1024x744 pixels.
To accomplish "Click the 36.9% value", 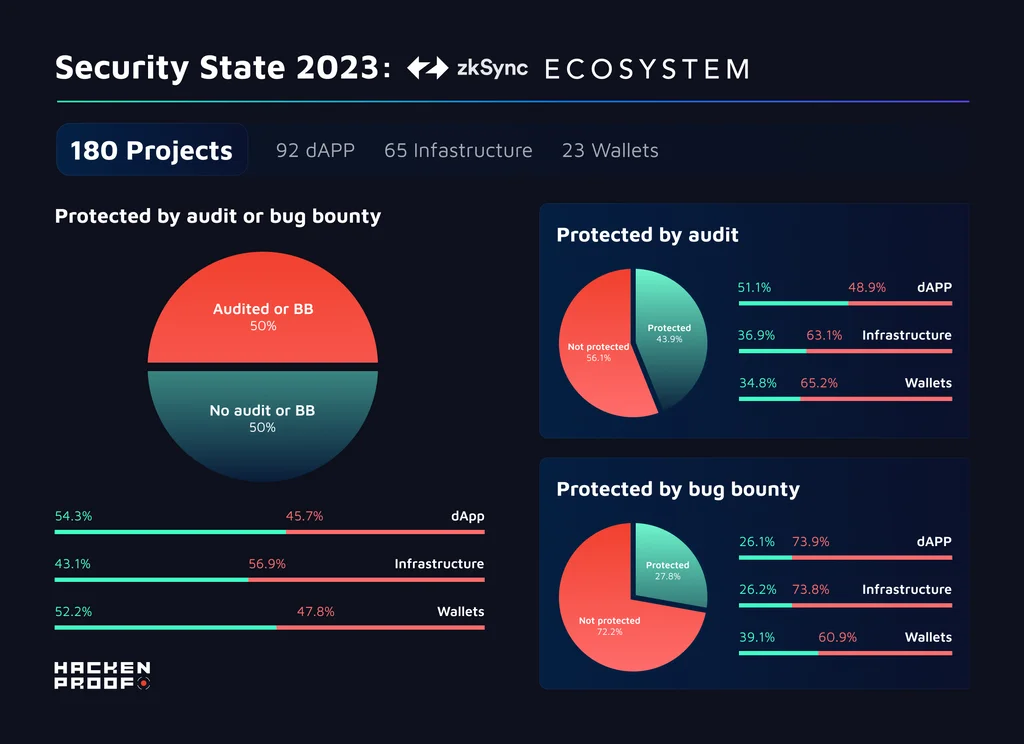I will pos(757,335).
